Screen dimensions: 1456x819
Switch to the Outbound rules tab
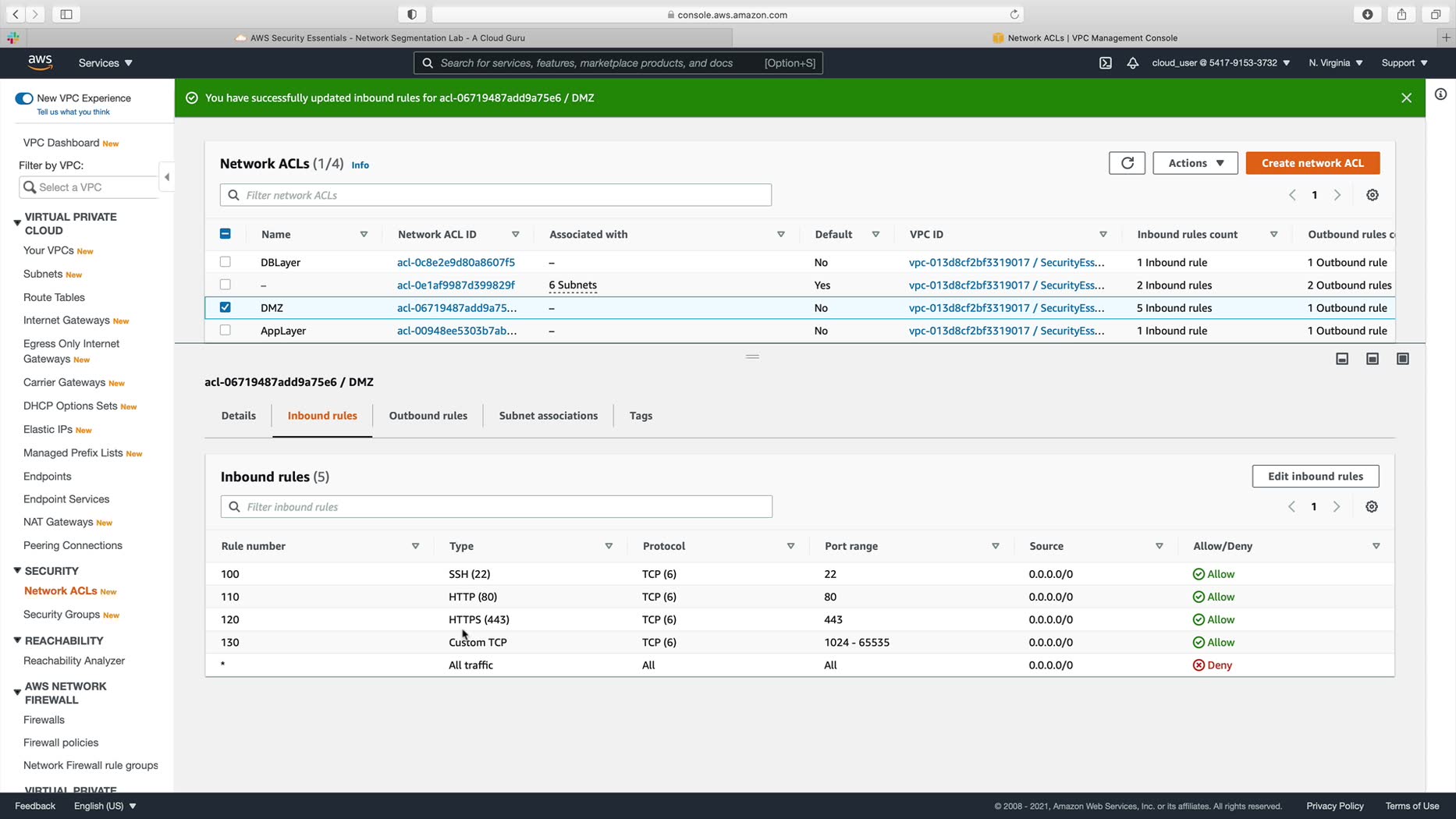(428, 416)
